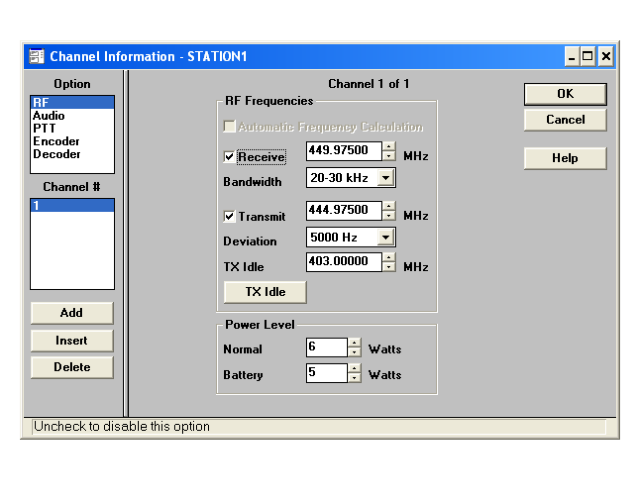Decrease Battery power level with down arrow
This screenshot has width=640, height=480.
tap(354, 378)
